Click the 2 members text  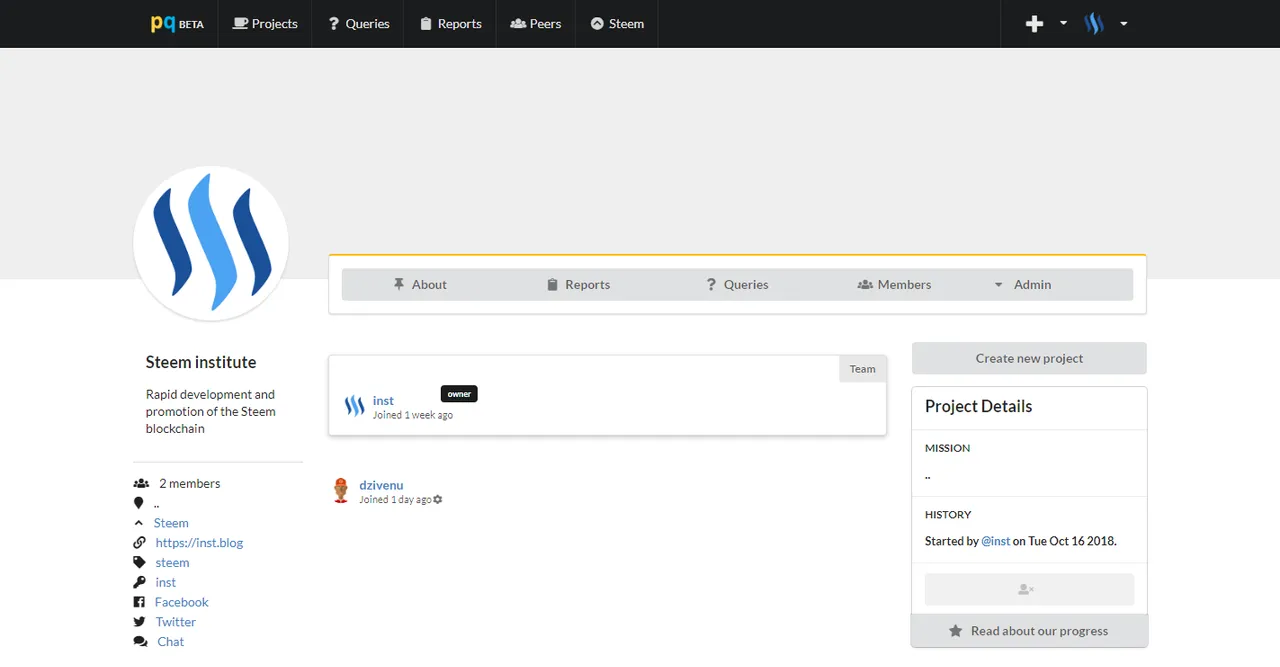(190, 483)
